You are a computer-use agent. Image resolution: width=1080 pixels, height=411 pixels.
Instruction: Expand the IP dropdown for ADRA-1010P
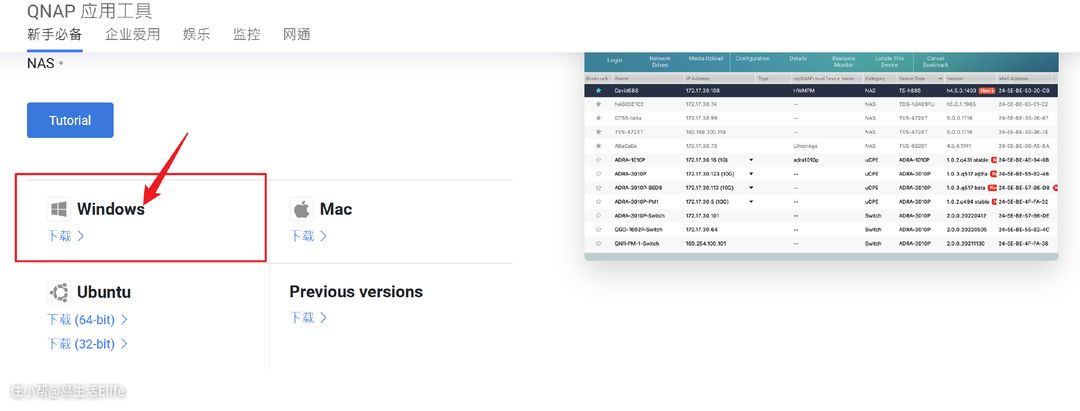pyautogui.click(x=751, y=159)
